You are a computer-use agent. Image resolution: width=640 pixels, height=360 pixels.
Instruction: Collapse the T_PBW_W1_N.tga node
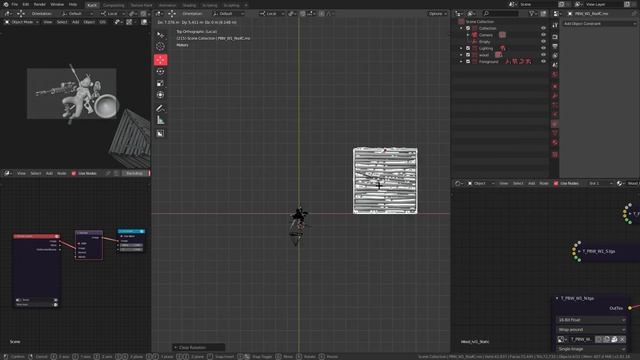(557, 298)
